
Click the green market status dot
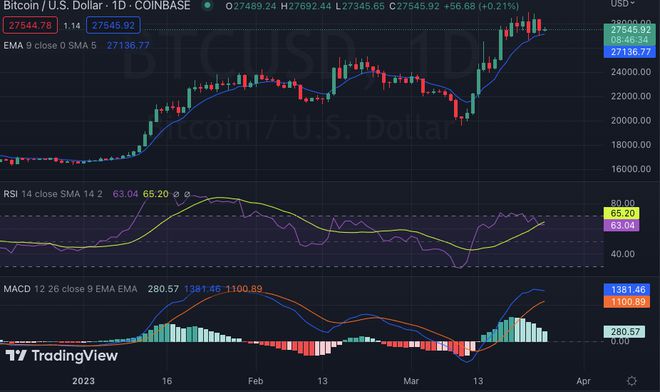(207, 5)
